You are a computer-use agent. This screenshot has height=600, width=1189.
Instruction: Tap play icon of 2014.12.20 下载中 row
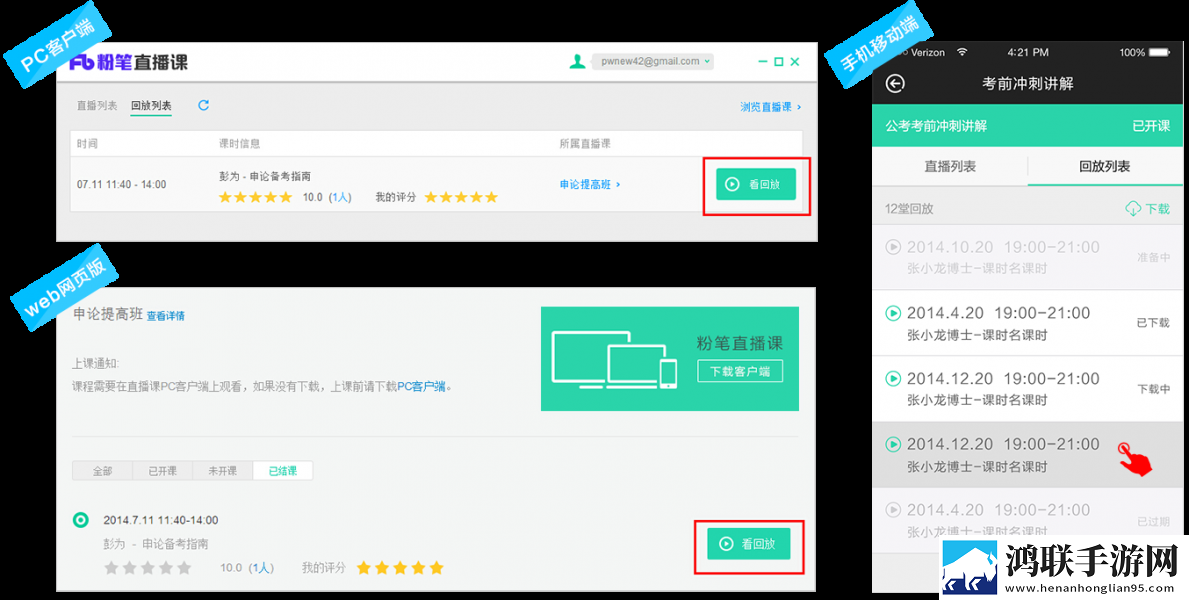point(893,379)
